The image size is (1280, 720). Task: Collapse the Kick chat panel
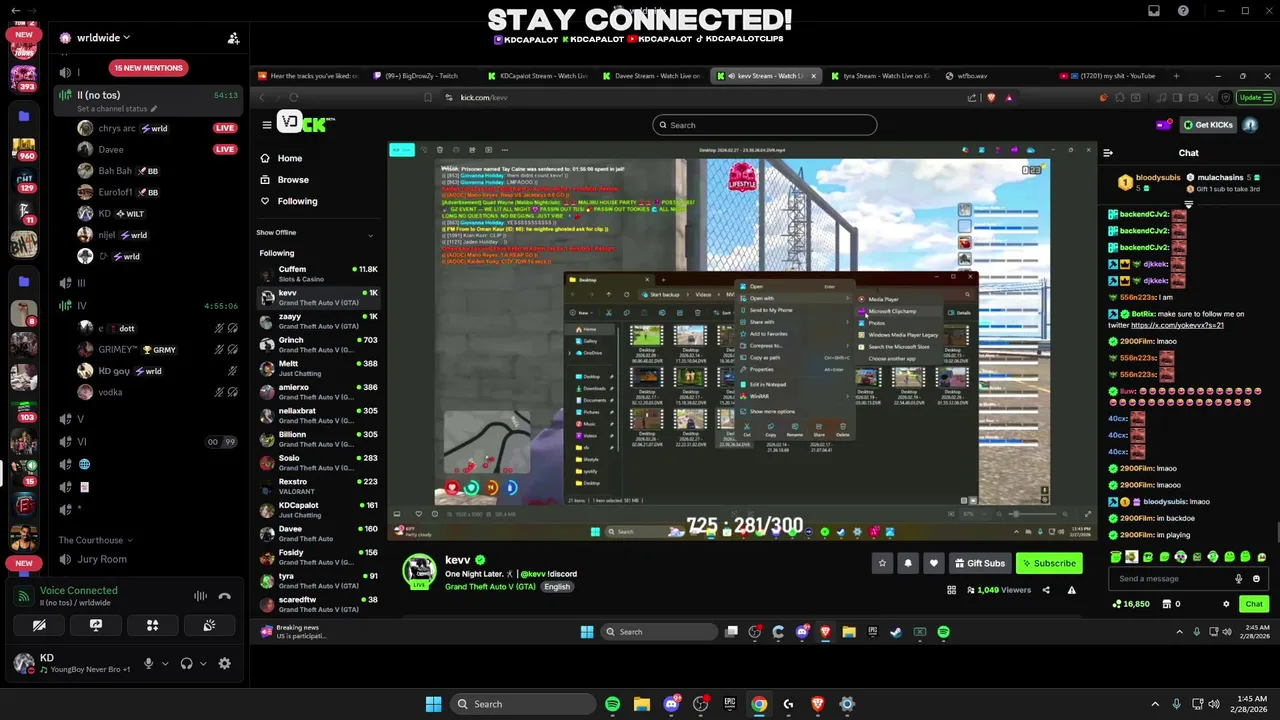tap(1108, 153)
